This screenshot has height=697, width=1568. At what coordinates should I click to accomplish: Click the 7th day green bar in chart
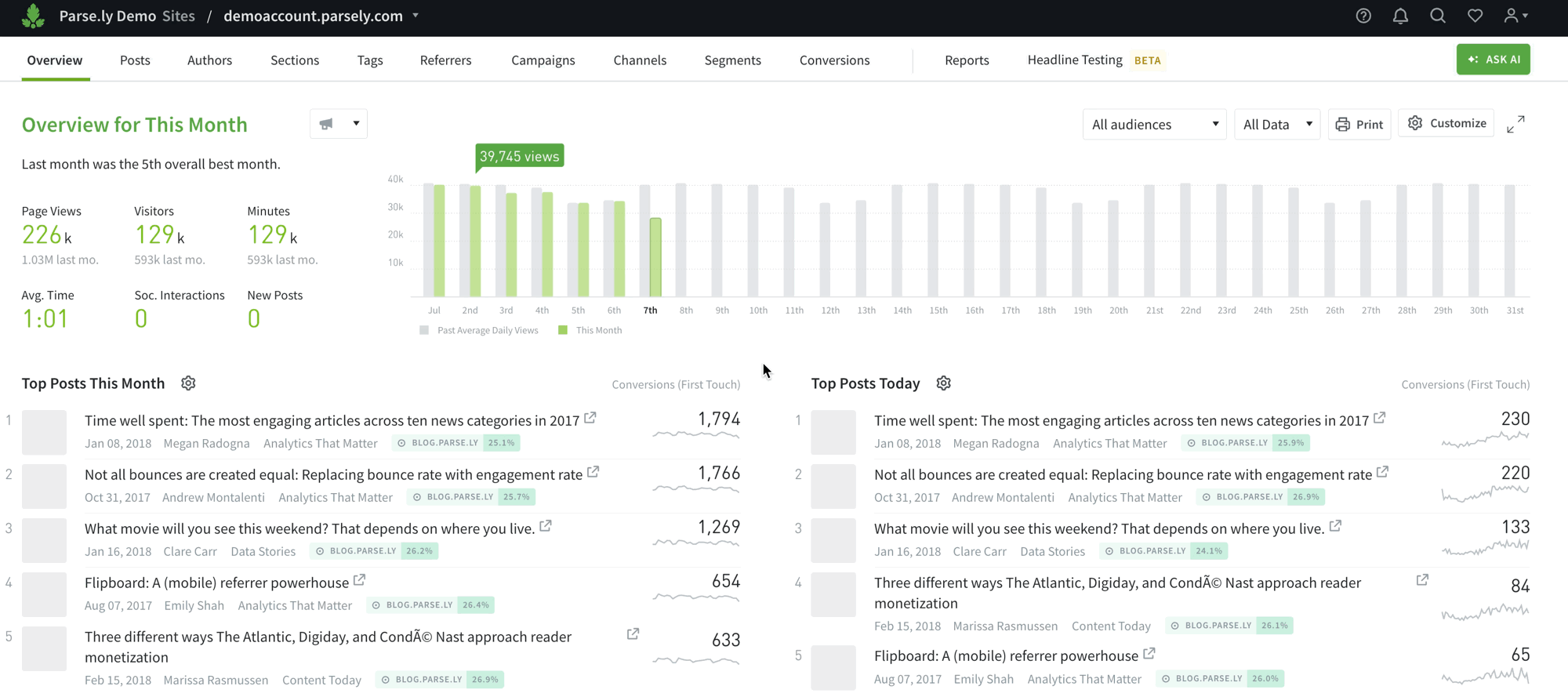(x=655, y=257)
